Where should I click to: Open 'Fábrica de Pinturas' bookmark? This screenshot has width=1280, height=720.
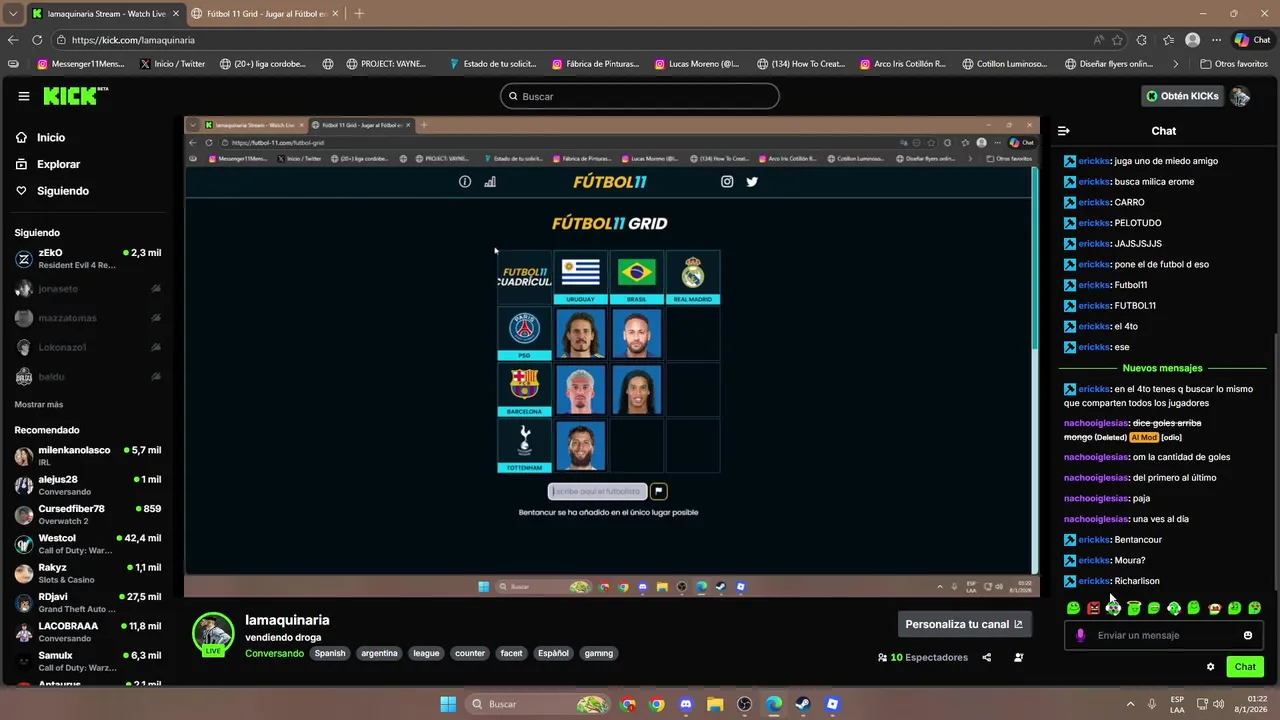click(595, 64)
